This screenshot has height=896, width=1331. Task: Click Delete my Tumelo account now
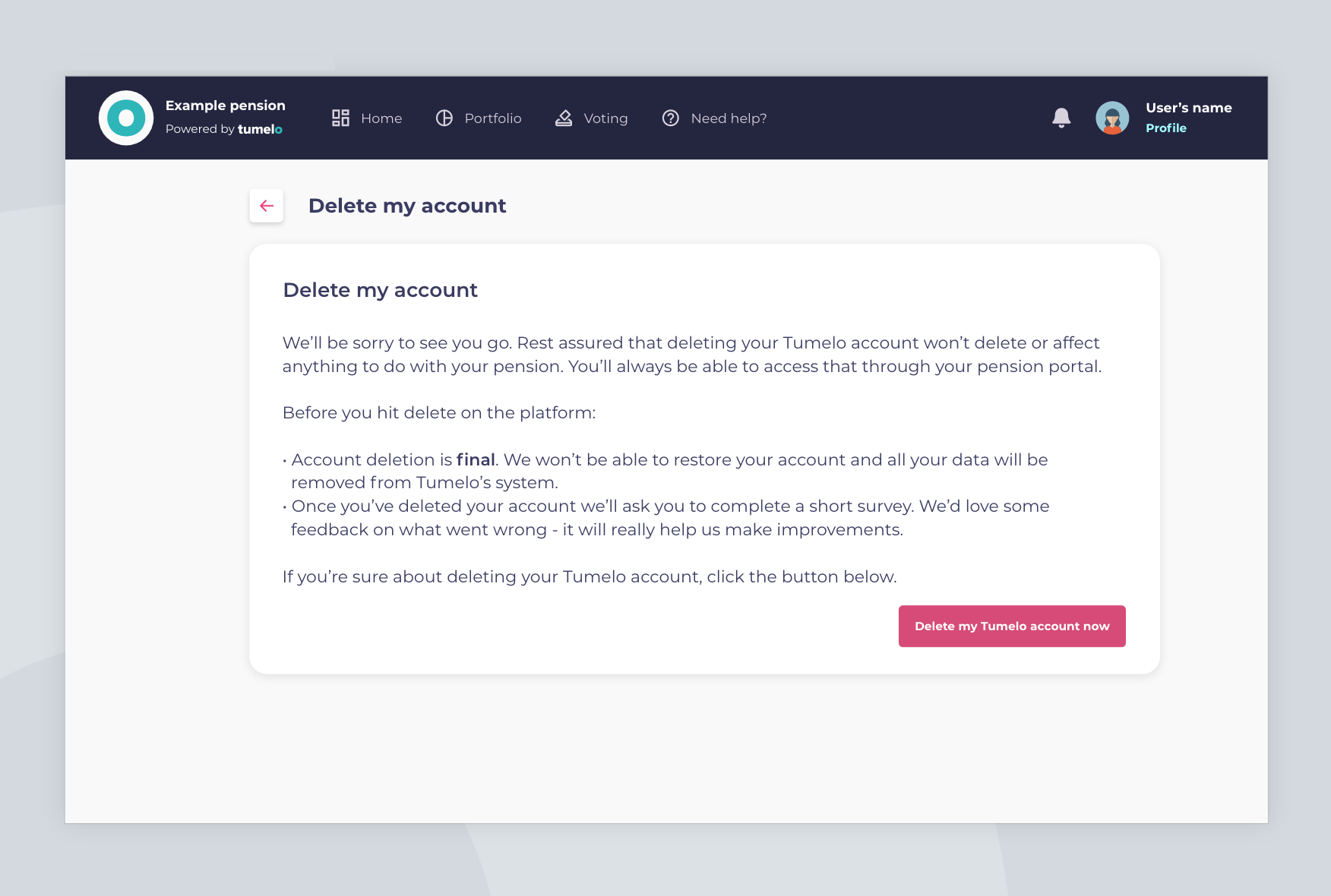pos(1012,626)
